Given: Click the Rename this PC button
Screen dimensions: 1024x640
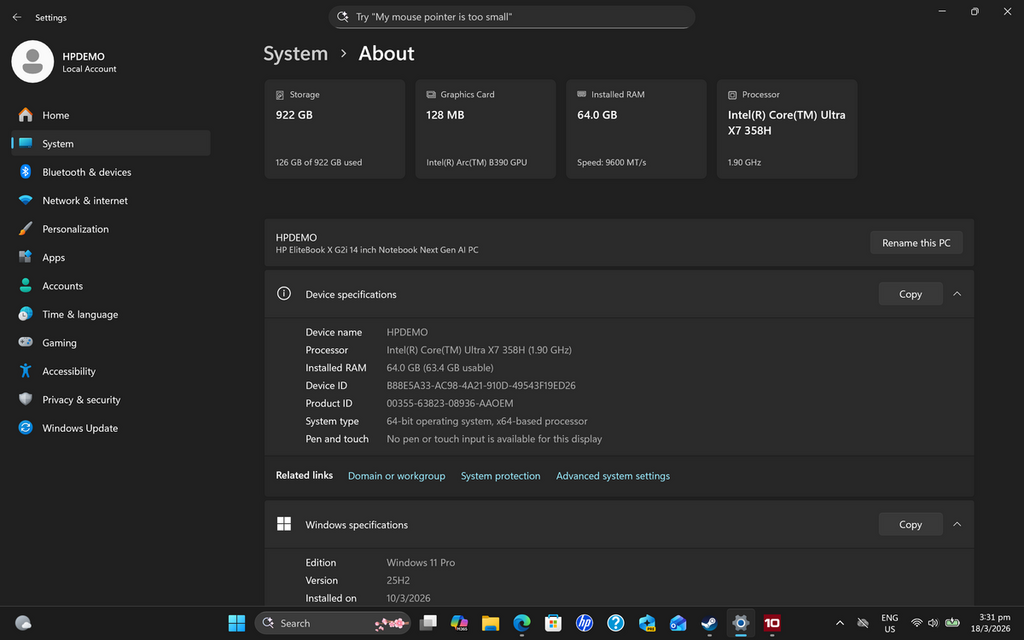Looking at the screenshot, I should [916, 243].
